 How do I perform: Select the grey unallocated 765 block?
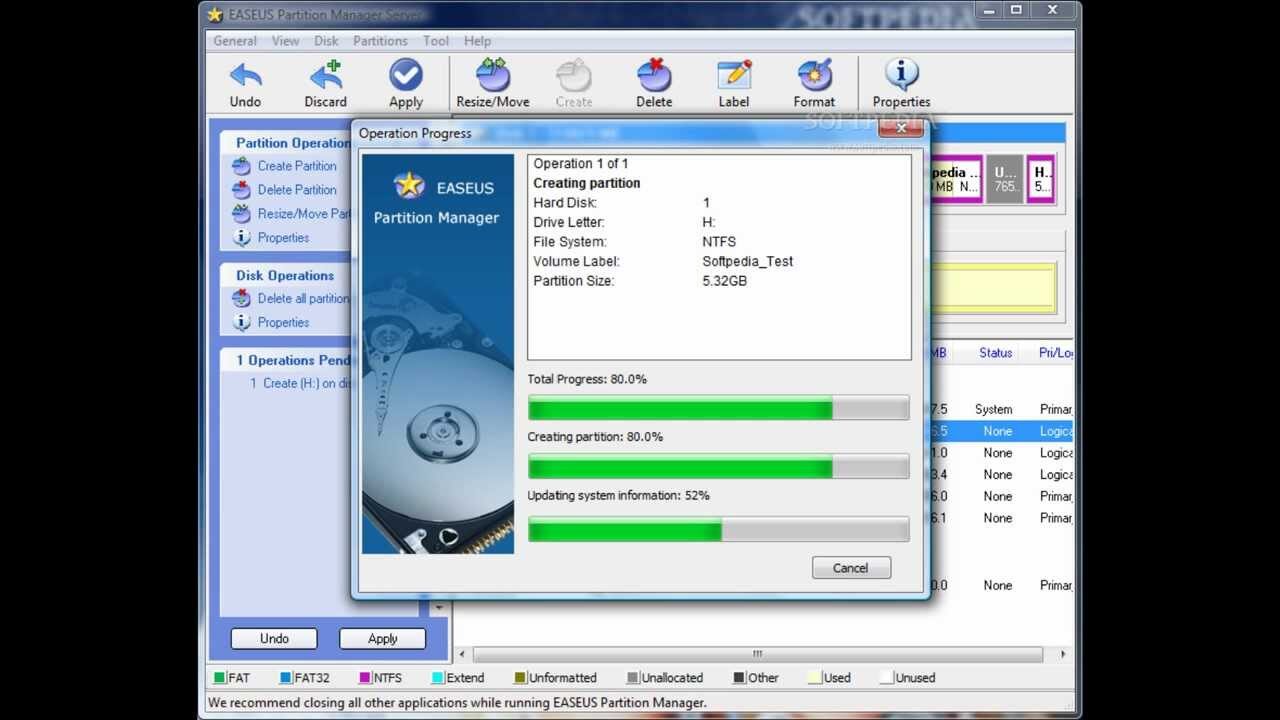coord(1005,180)
